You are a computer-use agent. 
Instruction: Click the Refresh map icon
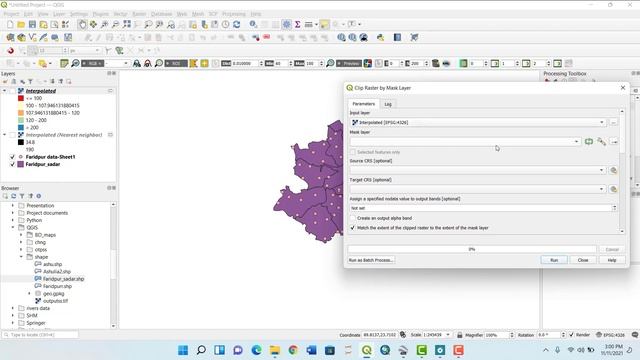click(237, 24)
